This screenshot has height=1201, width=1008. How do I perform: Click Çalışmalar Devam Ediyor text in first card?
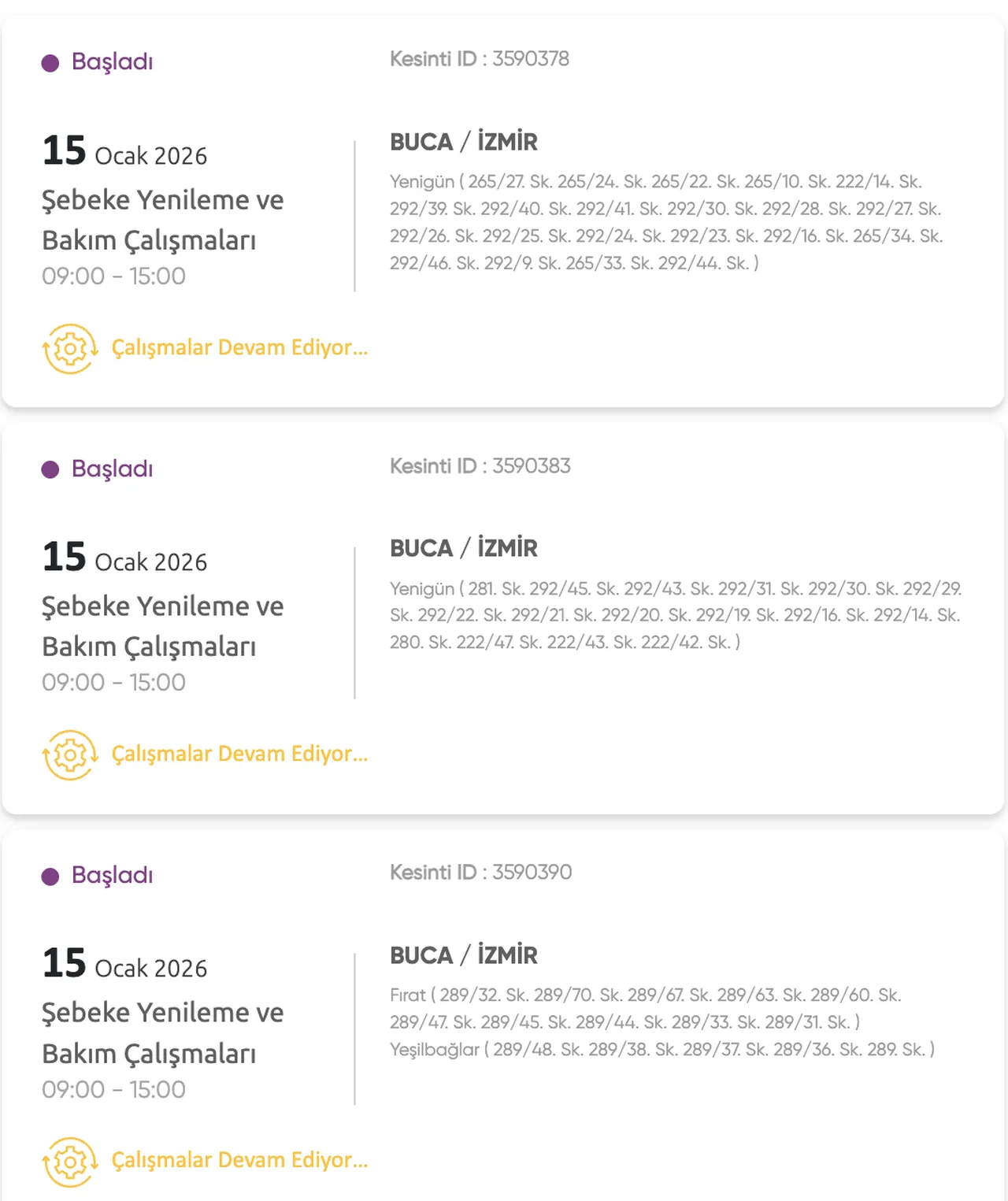tap(239, 347)
